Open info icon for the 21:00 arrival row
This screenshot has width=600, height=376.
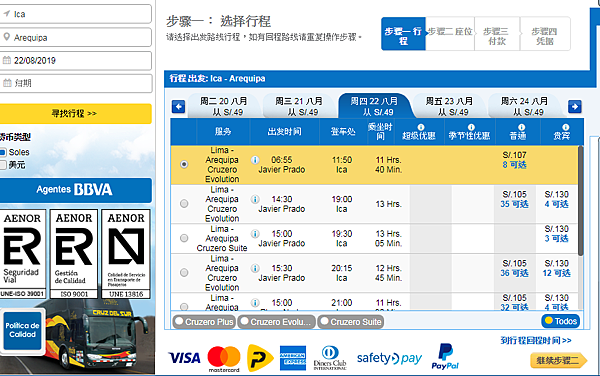click(255, 303)
